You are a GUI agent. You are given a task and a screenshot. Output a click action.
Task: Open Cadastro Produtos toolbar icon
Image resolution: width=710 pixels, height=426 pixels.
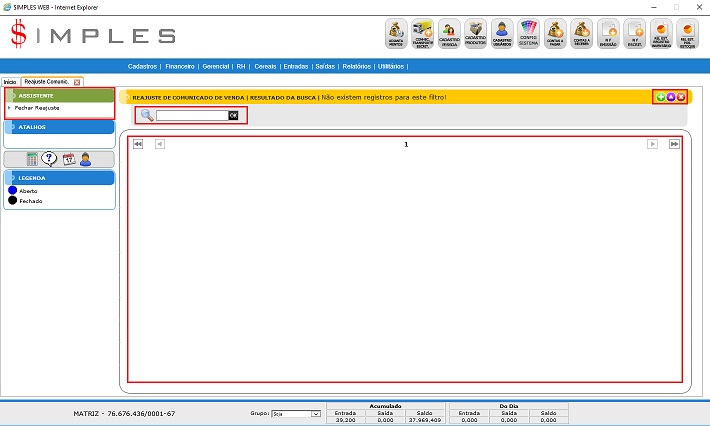(476, 34)
